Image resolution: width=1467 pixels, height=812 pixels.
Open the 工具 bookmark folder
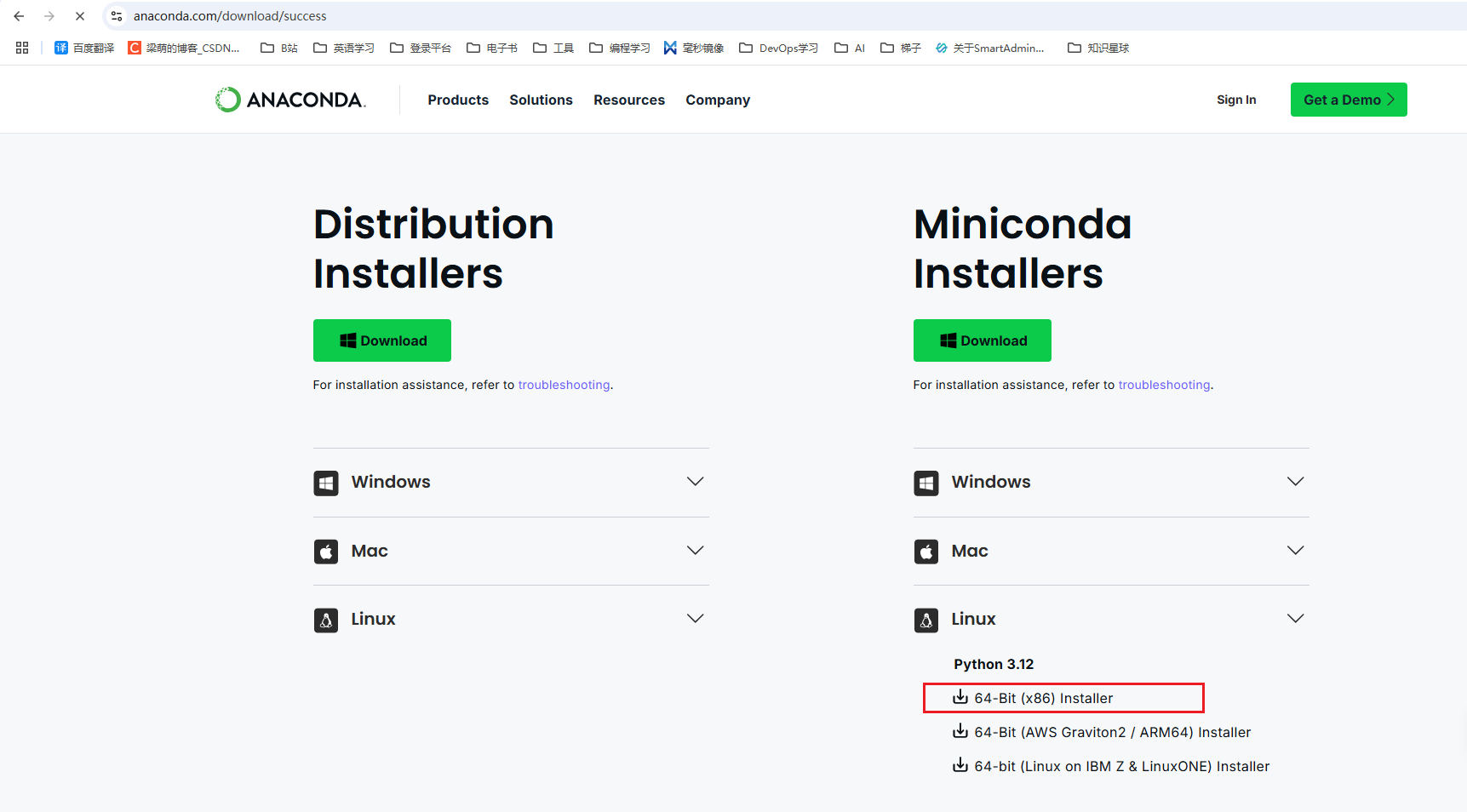[x=553, y=48]
